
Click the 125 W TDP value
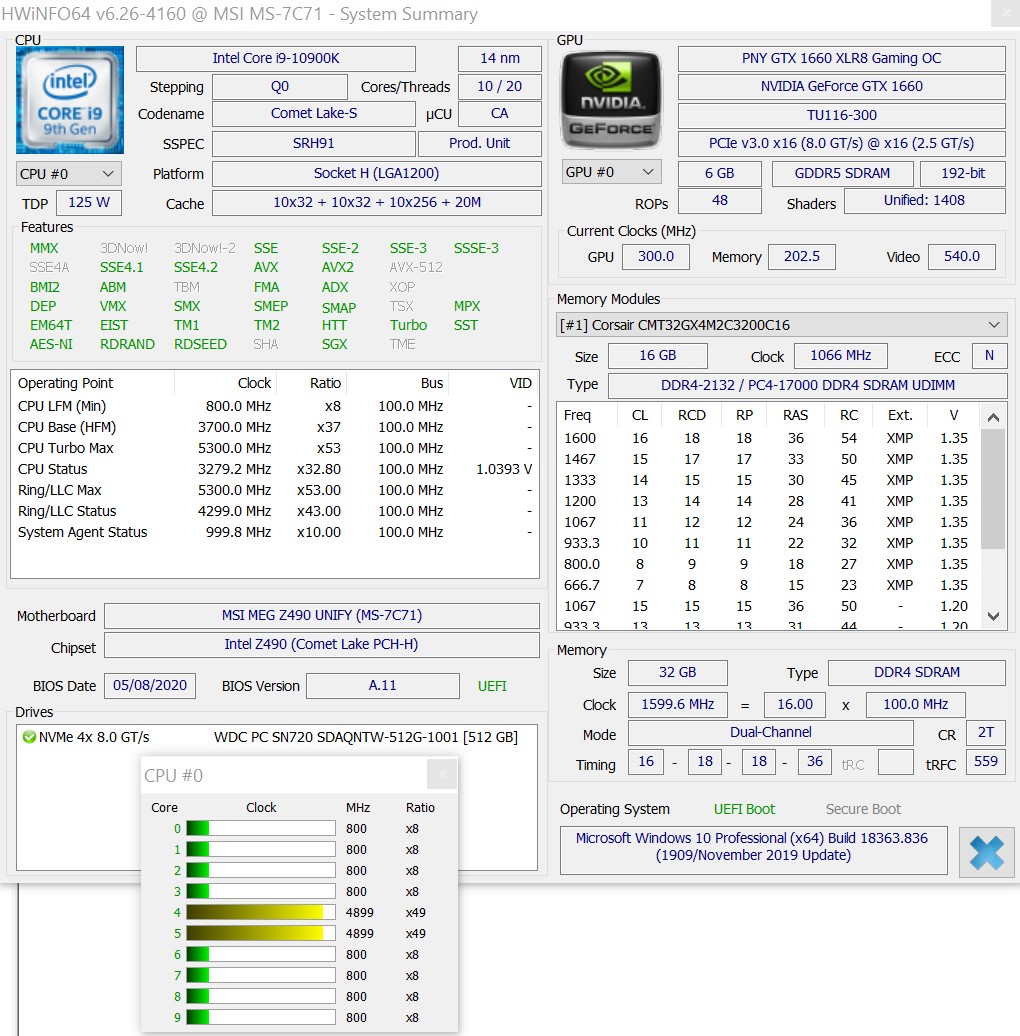89,202
